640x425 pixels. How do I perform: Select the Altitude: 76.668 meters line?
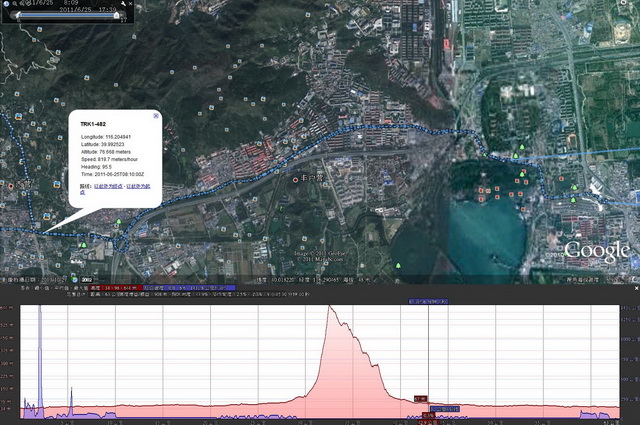pyautogui.click(x=106, y=151)
